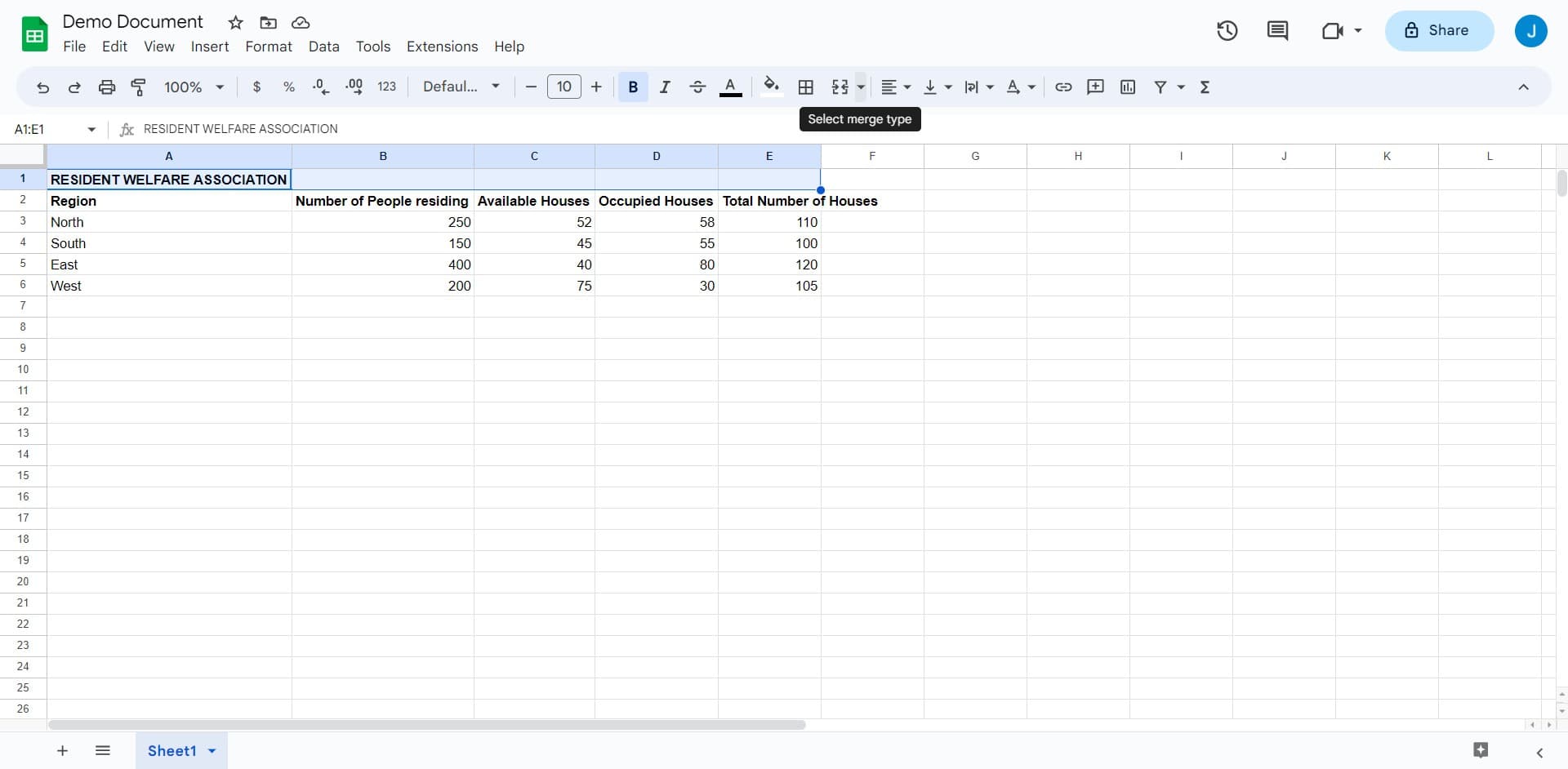Open the Format menu

268,47
